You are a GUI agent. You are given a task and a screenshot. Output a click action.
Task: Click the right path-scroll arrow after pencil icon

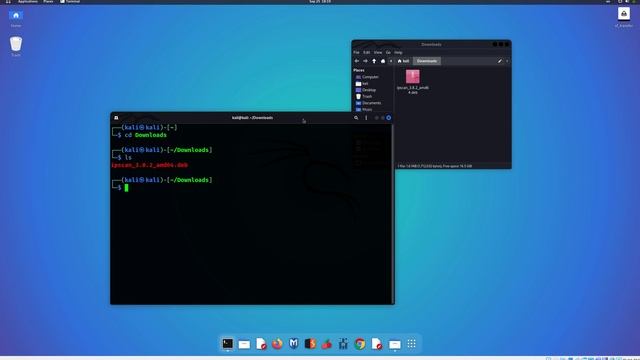[507, 61]
